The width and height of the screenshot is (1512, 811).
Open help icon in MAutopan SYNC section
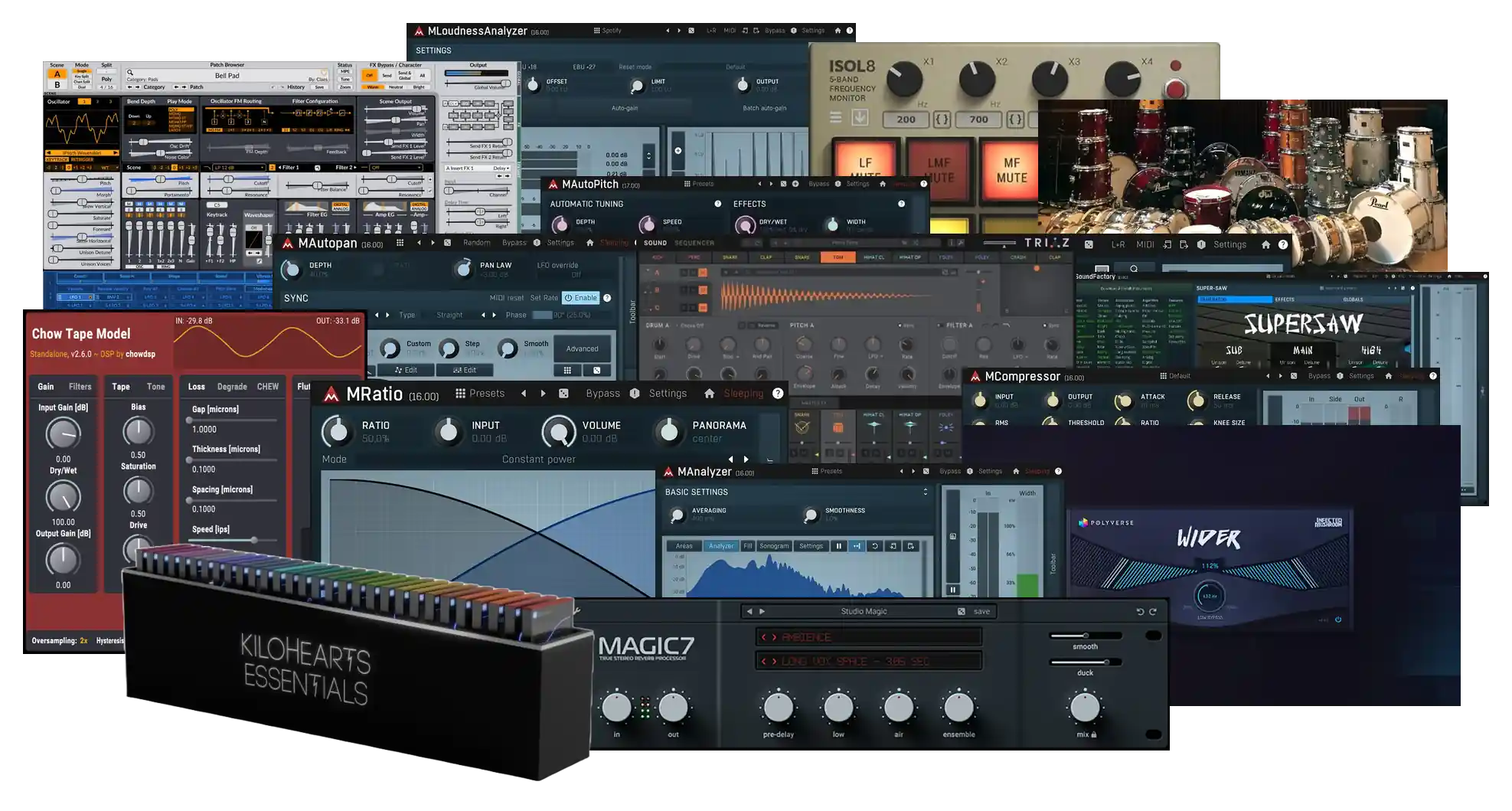(607, 298)
